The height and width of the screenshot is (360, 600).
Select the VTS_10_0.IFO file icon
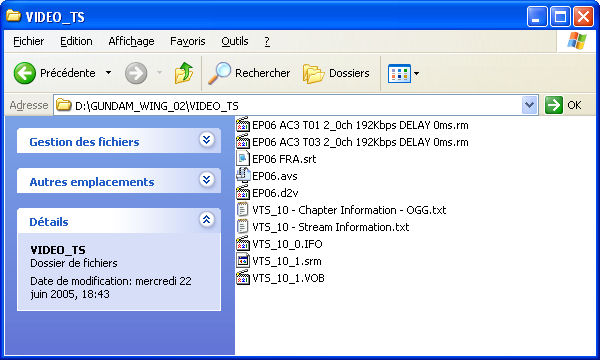[x=243, y=243]
